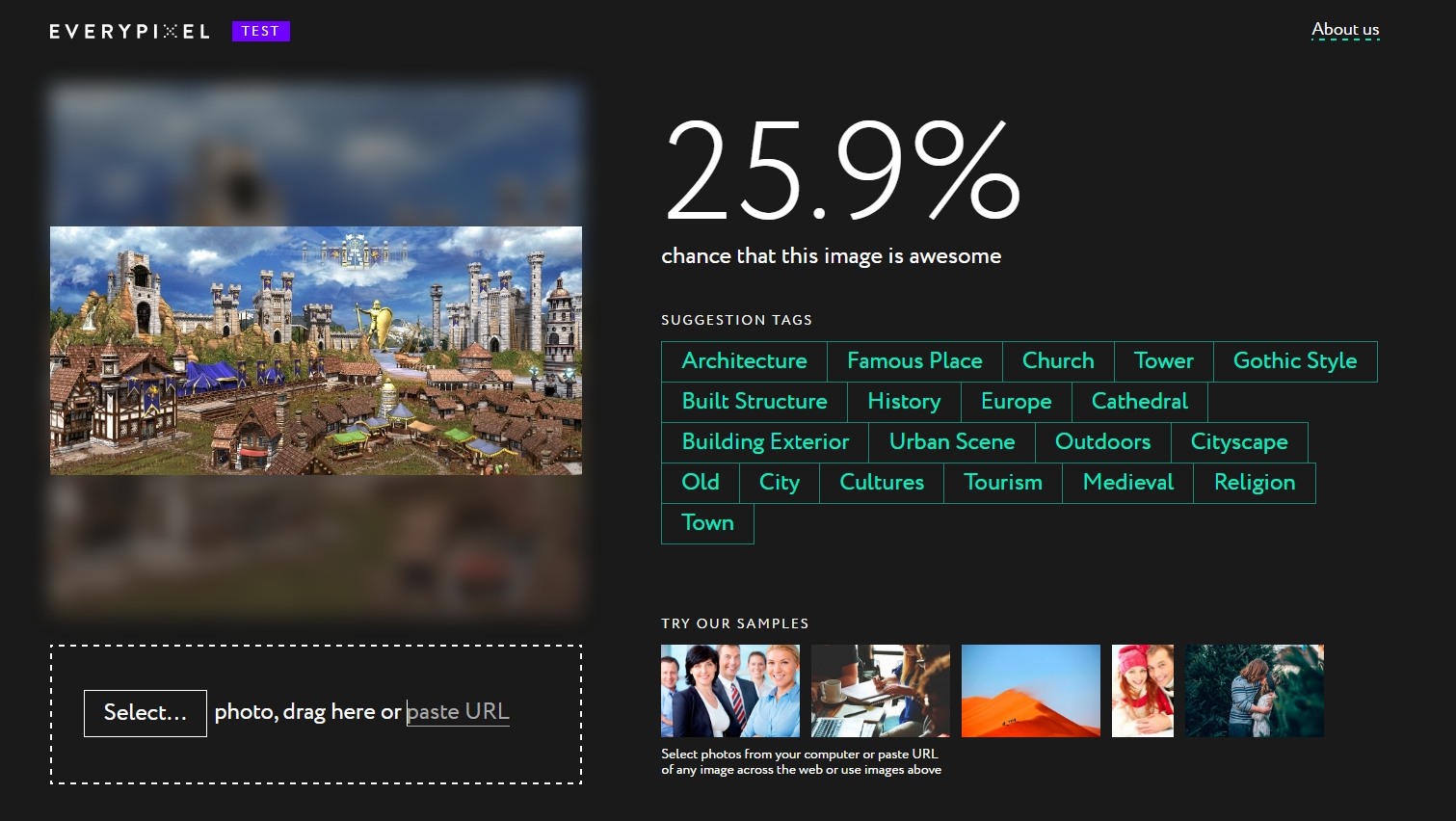Click the purple TEST badge

(x=261, y=31)
